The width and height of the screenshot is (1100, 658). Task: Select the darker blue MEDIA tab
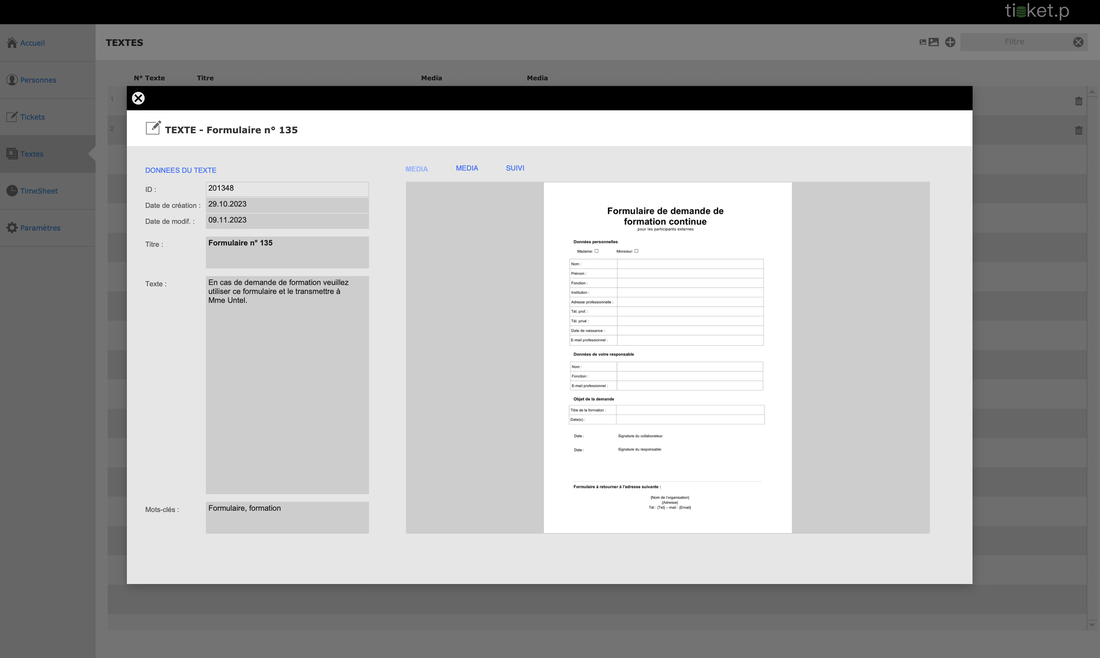467,168
